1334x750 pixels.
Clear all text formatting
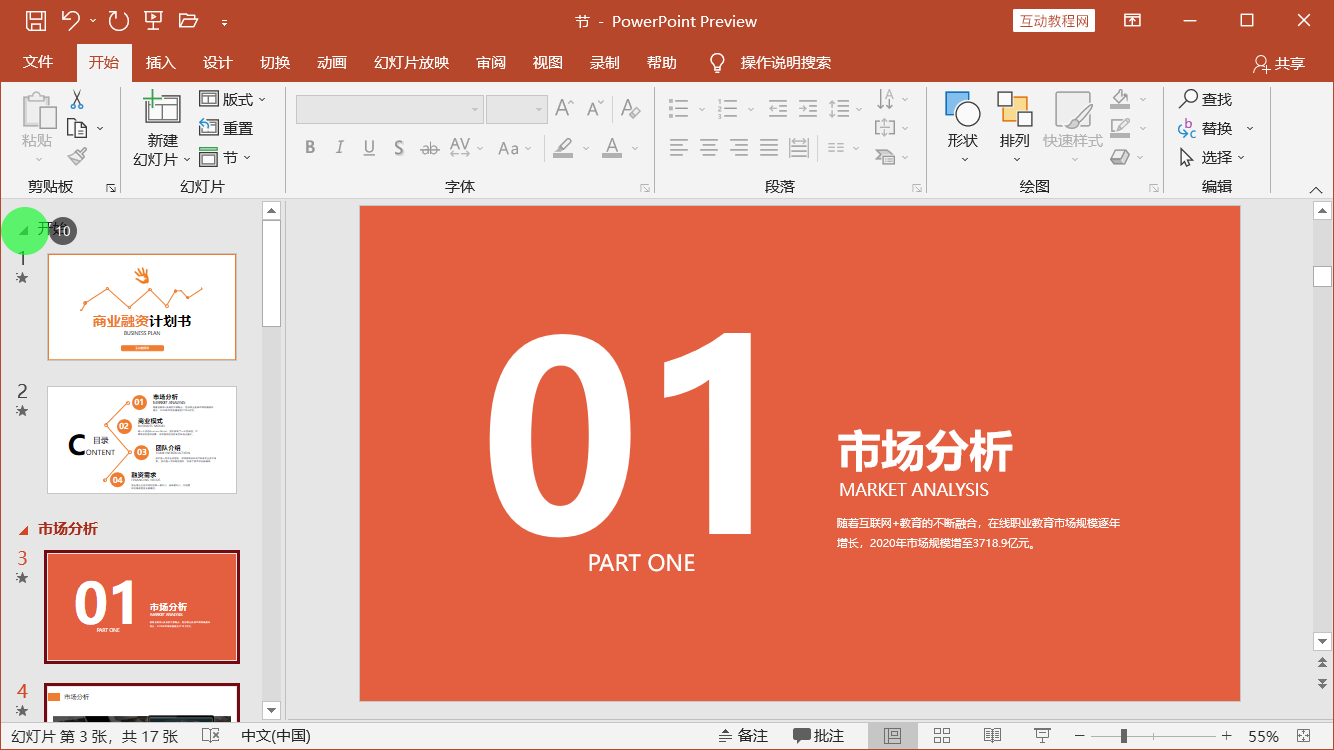pyautogui.click(x=630, y=108)
